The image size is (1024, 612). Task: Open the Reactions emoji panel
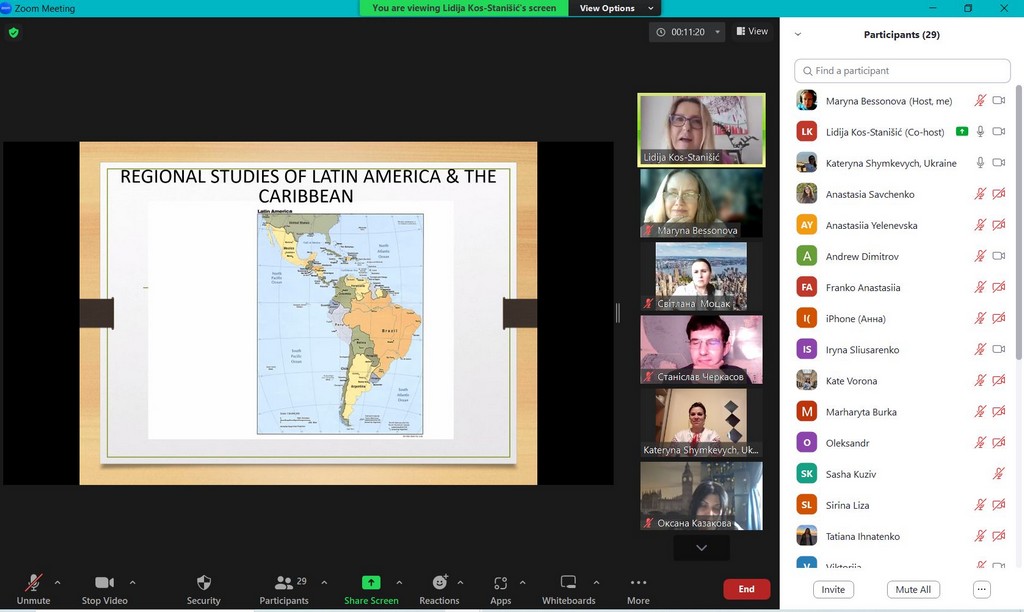point(439,582)
